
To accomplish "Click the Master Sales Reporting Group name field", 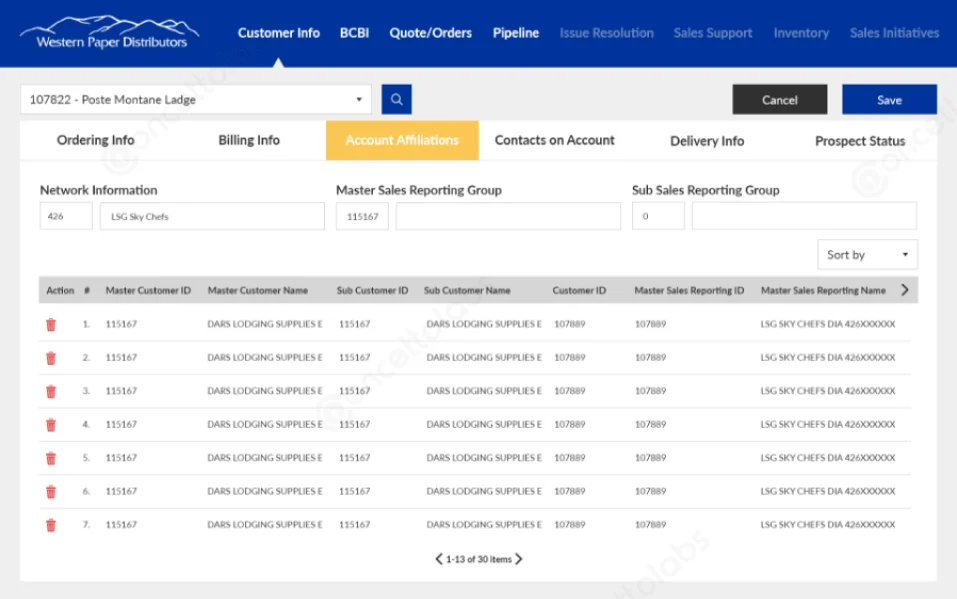I will coord(506,215).
